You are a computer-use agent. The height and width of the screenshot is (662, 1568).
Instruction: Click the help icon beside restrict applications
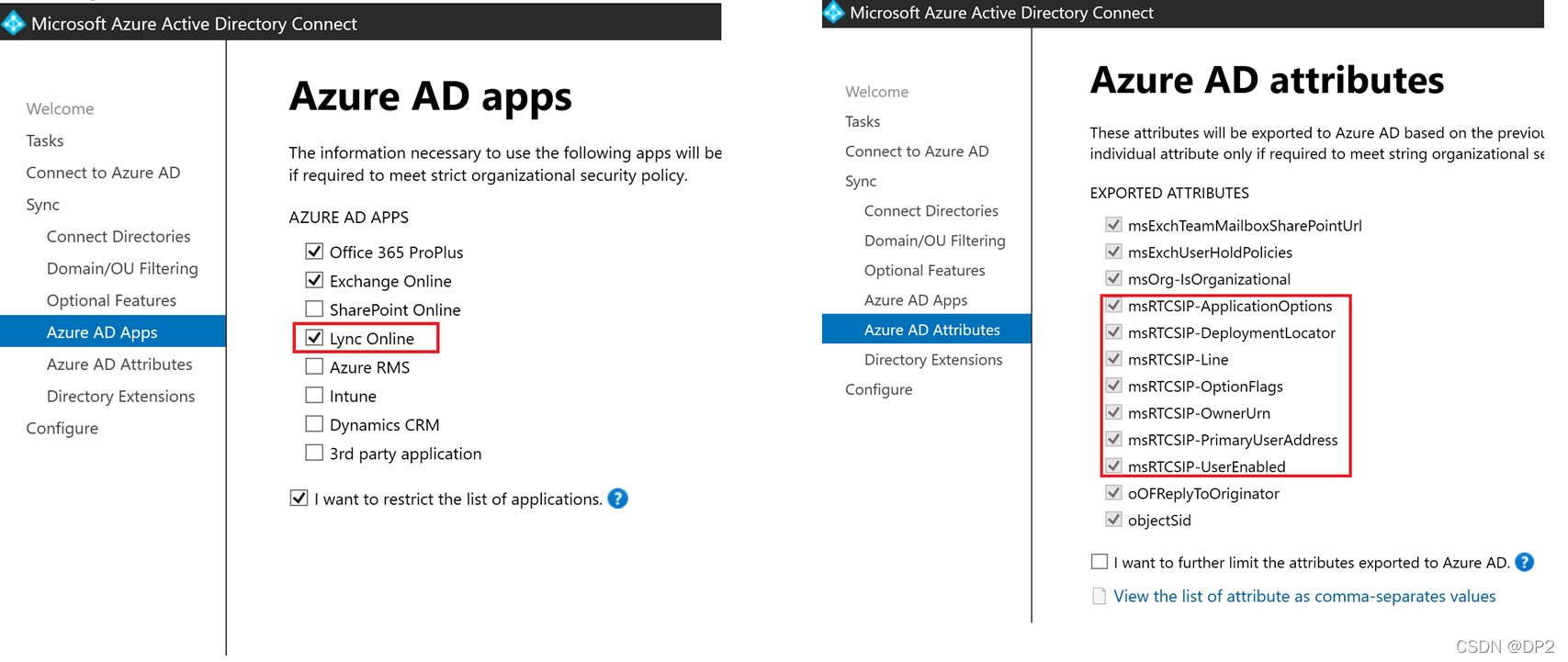(618, 499)
